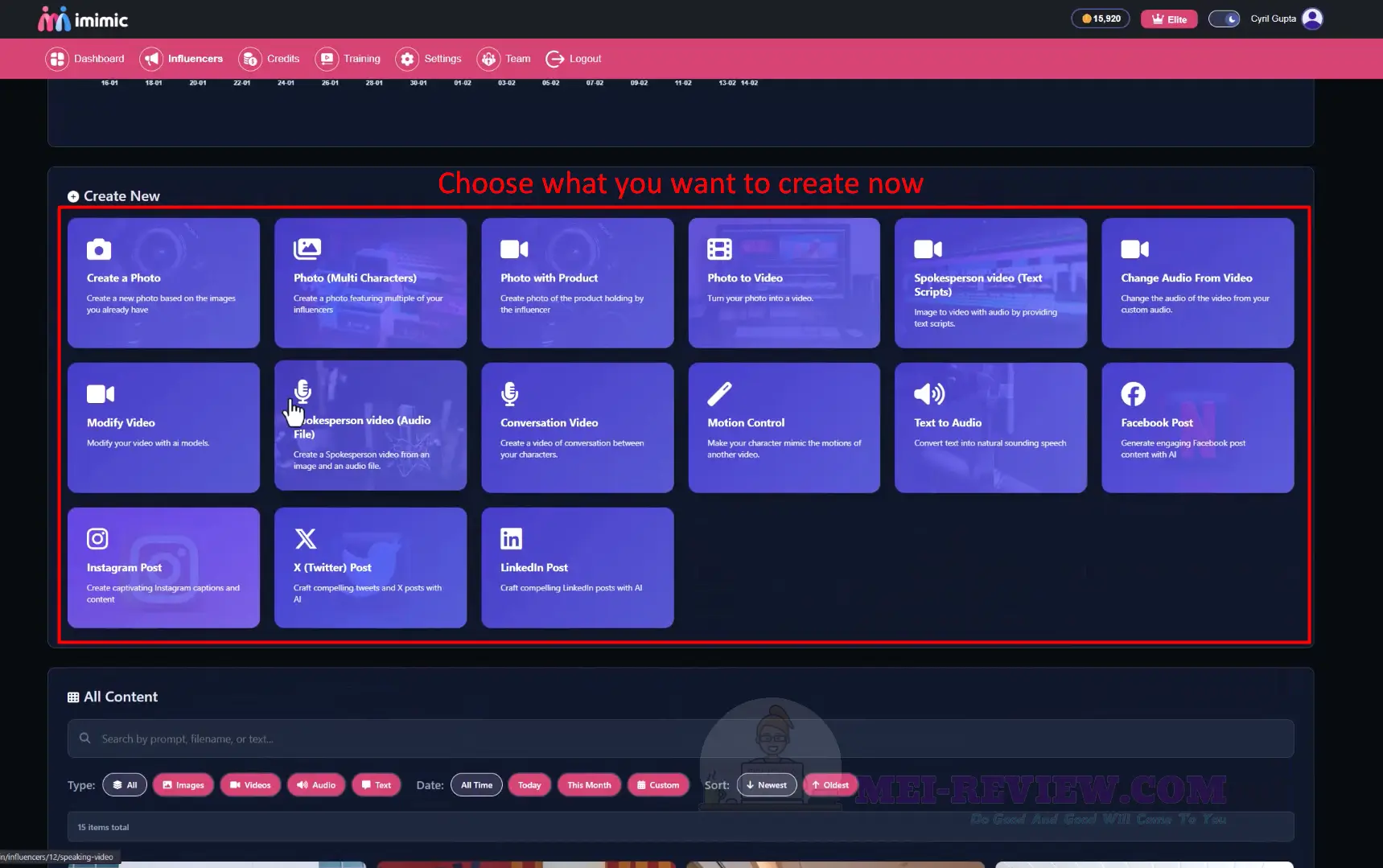1383x868 pixels.
Task: Open the Spokesperson video (Text Scripts) icon
Action: pos(928,249)
